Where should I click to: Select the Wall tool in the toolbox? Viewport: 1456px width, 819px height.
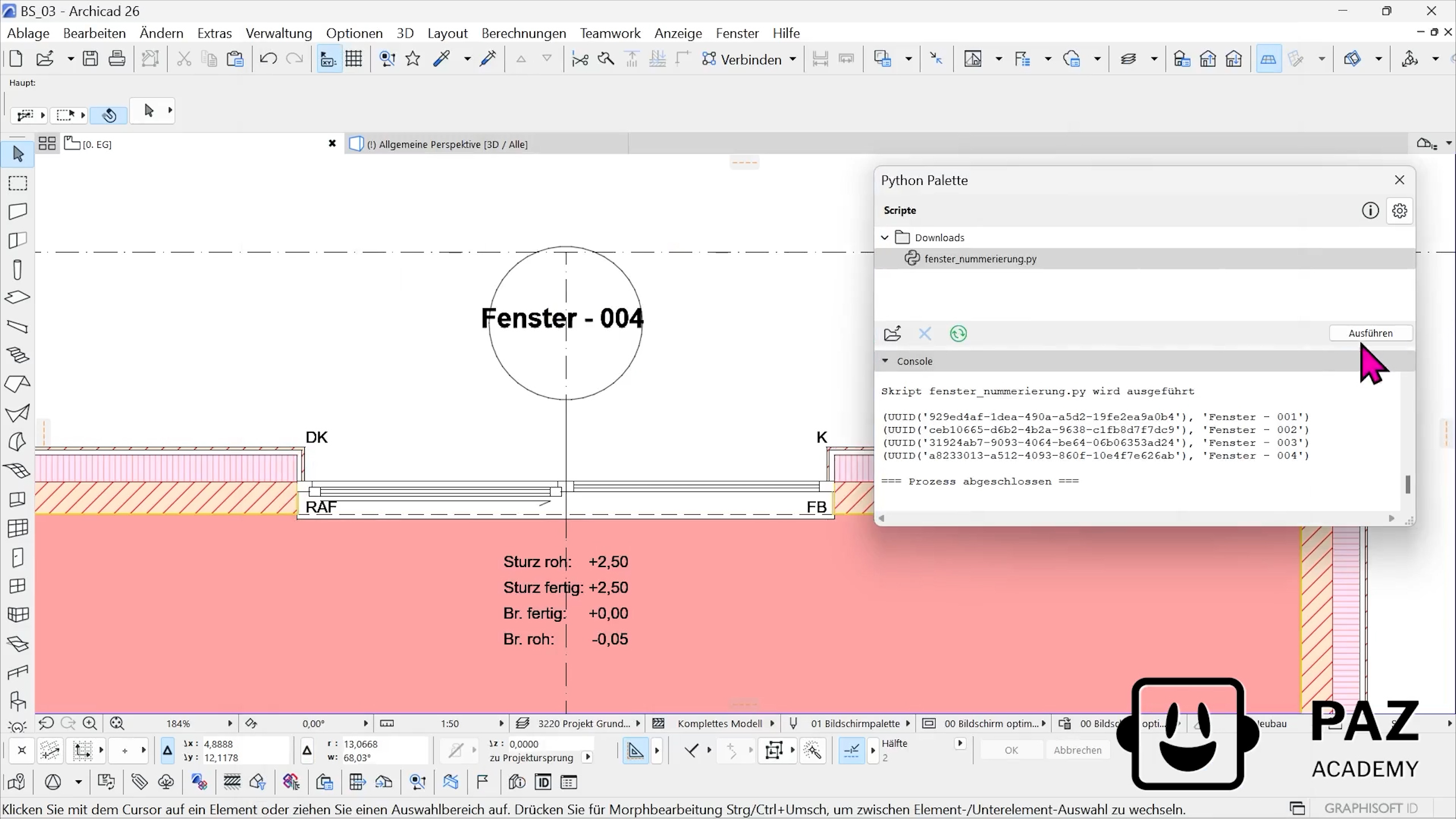18,212
